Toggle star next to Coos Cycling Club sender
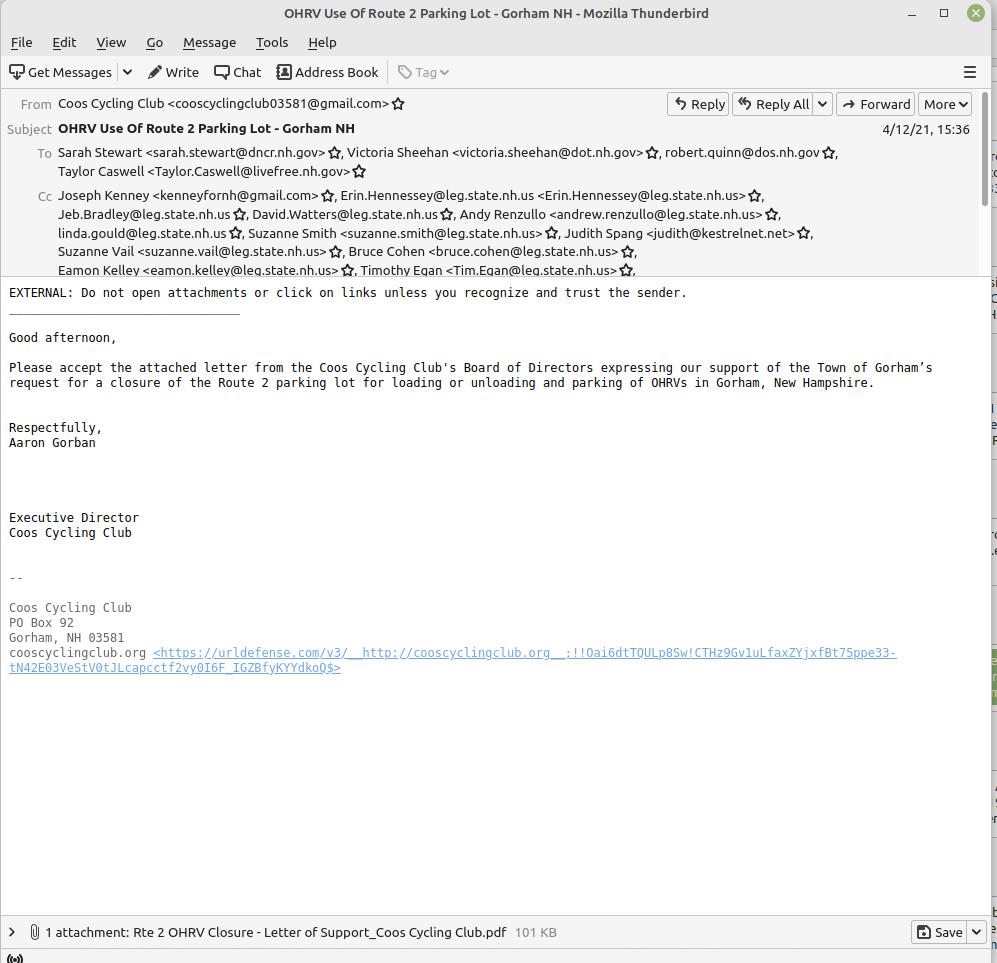This screenshot has height=963, width=997. [398, 104]
